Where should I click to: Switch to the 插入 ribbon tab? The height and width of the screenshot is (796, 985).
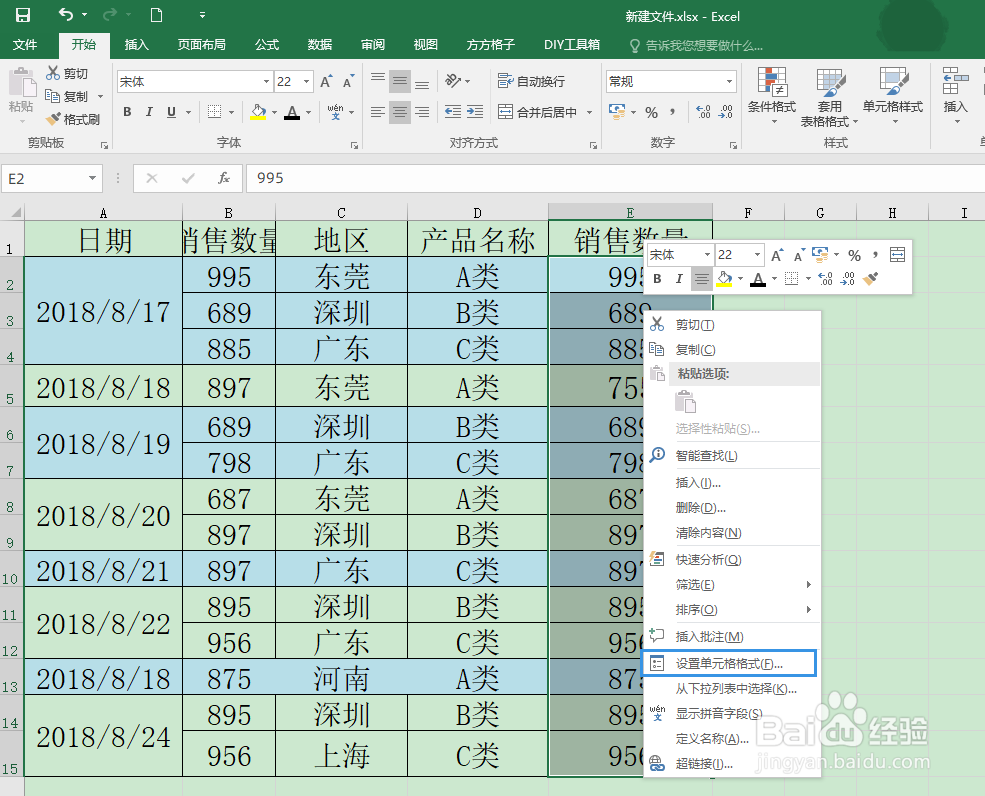click(x=136, y=44)
